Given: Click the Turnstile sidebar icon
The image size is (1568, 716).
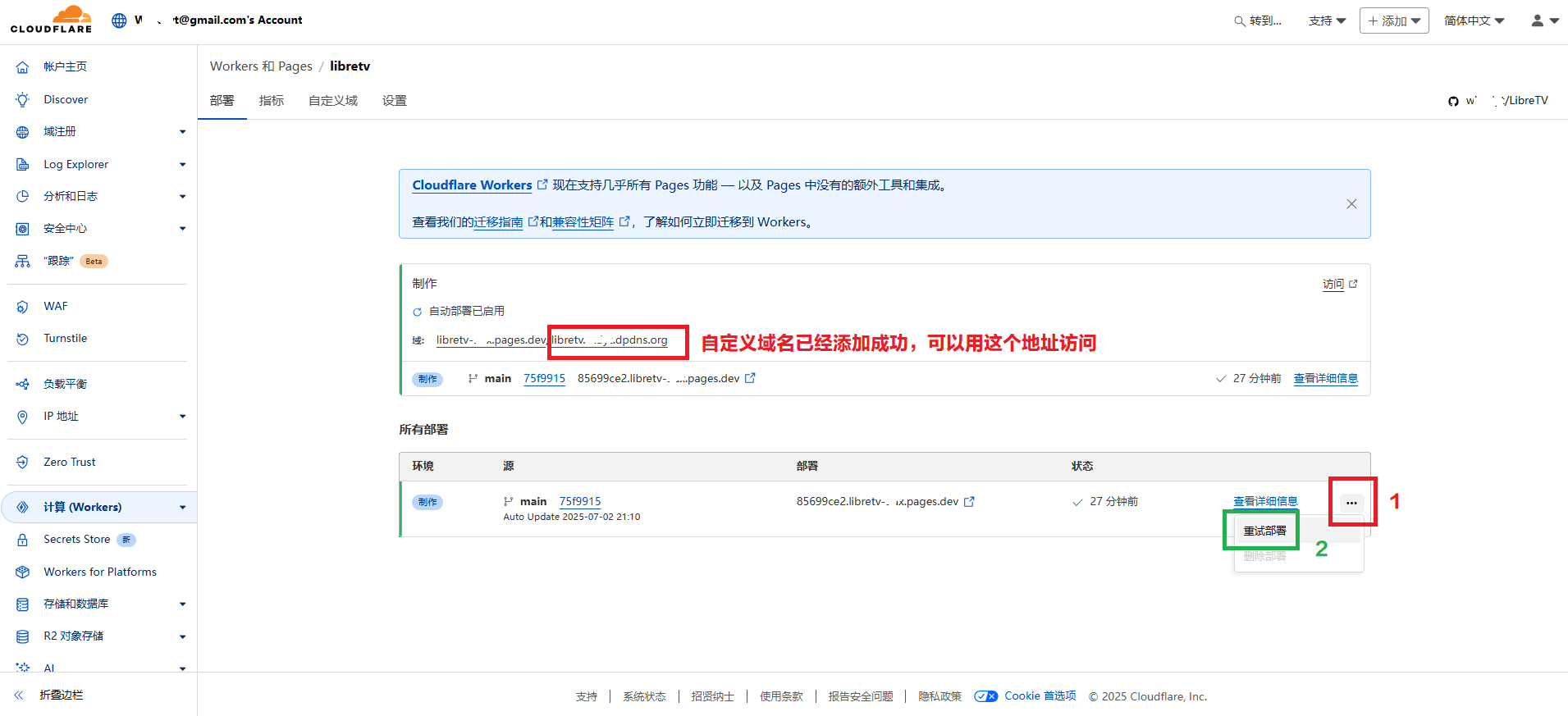Looking at the screenshot, I should 23,339.
